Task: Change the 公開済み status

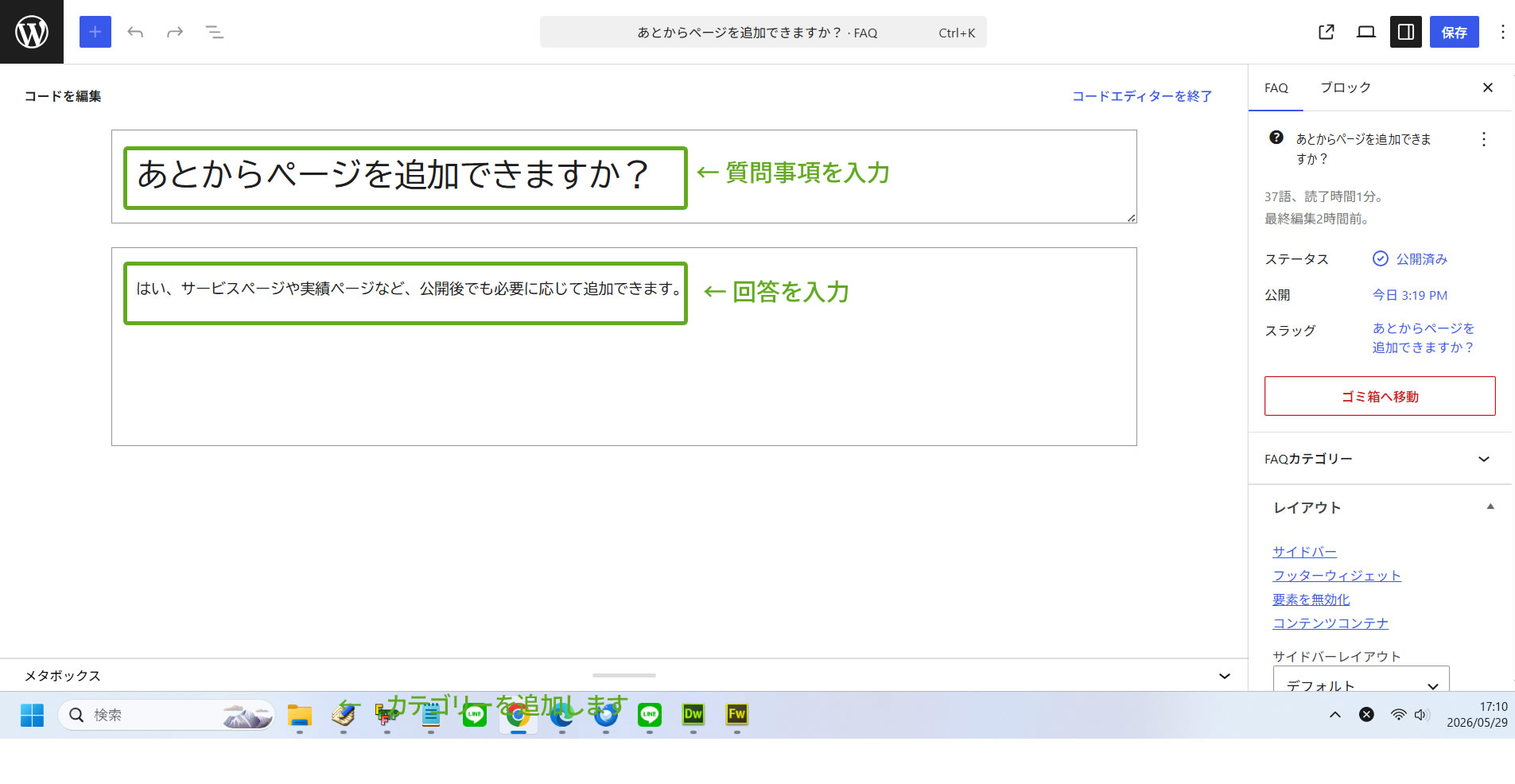Action: 1410,259
